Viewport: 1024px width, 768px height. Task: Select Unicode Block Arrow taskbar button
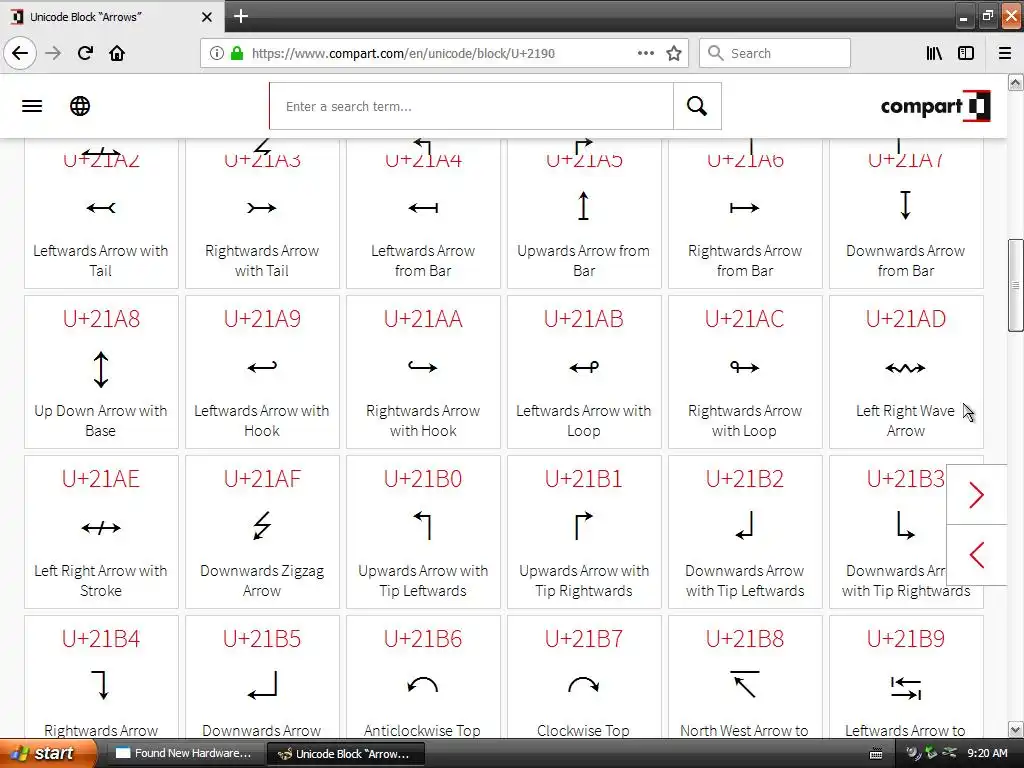click(x=346, y=754)
